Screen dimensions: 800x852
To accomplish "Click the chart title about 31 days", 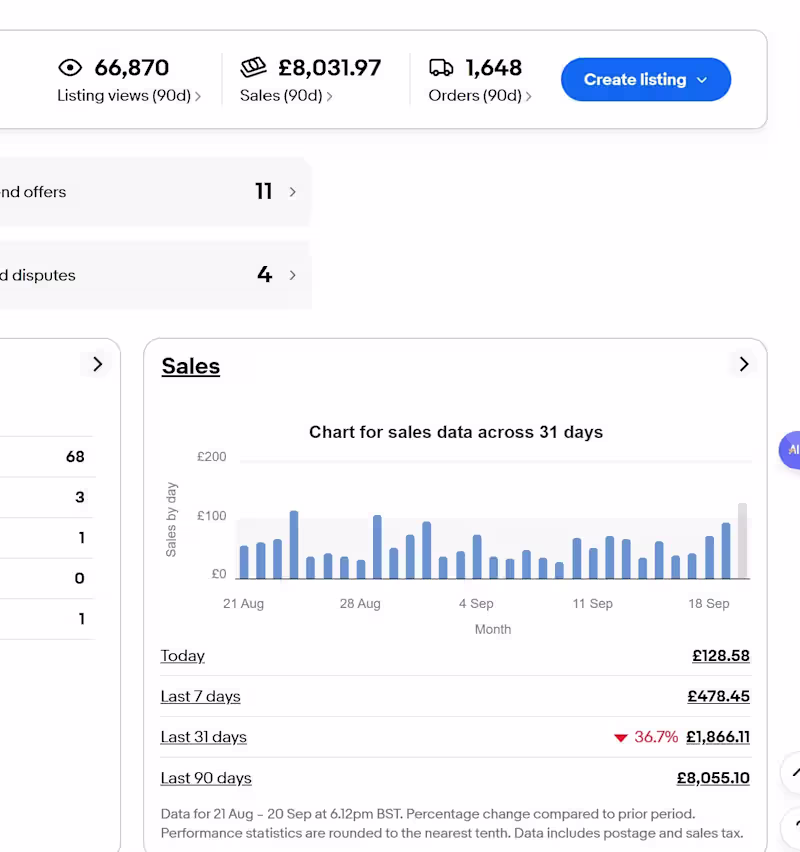I will (x=456, y=432).
